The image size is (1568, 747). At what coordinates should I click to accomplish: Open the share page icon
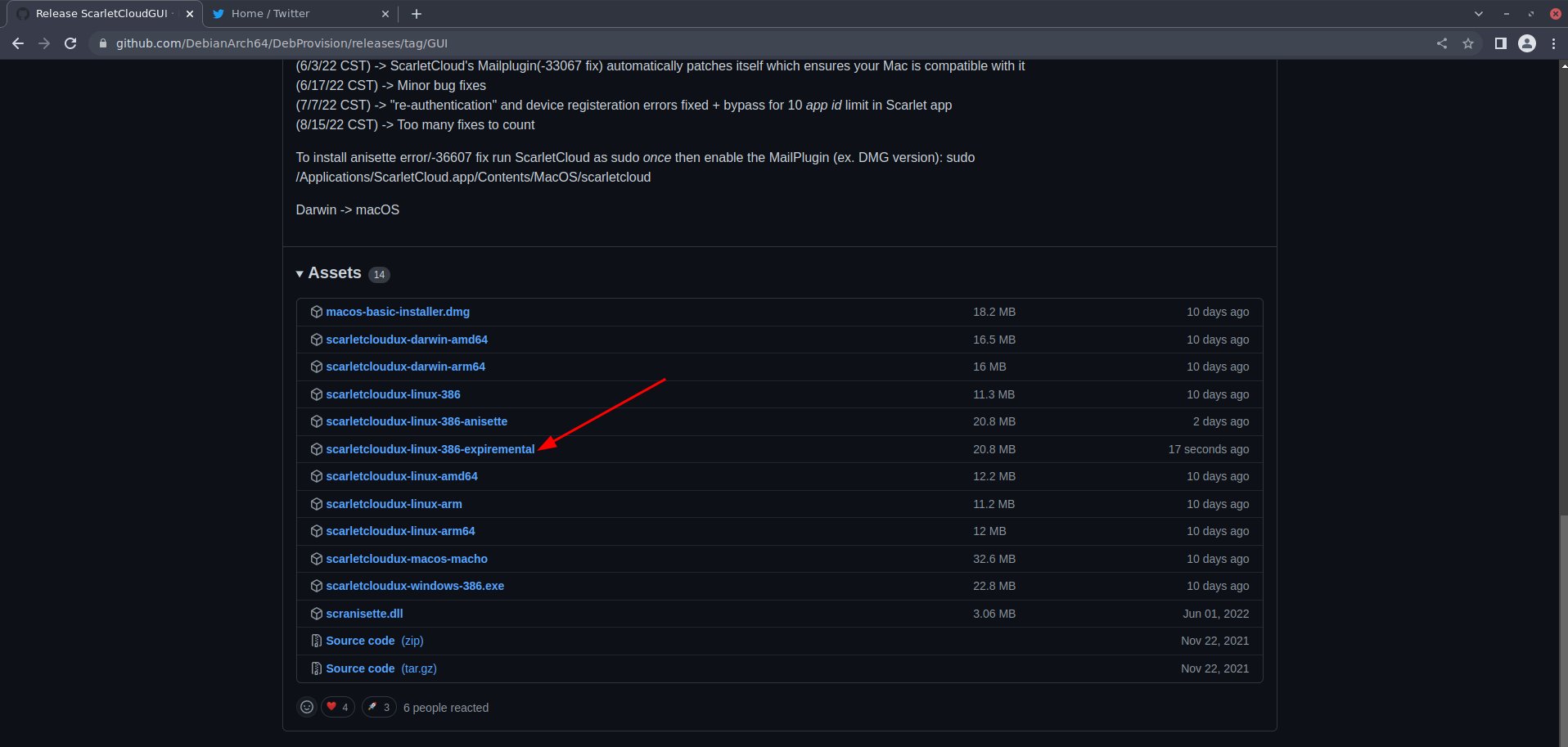pyautogui.click(x=1442, y=43)
